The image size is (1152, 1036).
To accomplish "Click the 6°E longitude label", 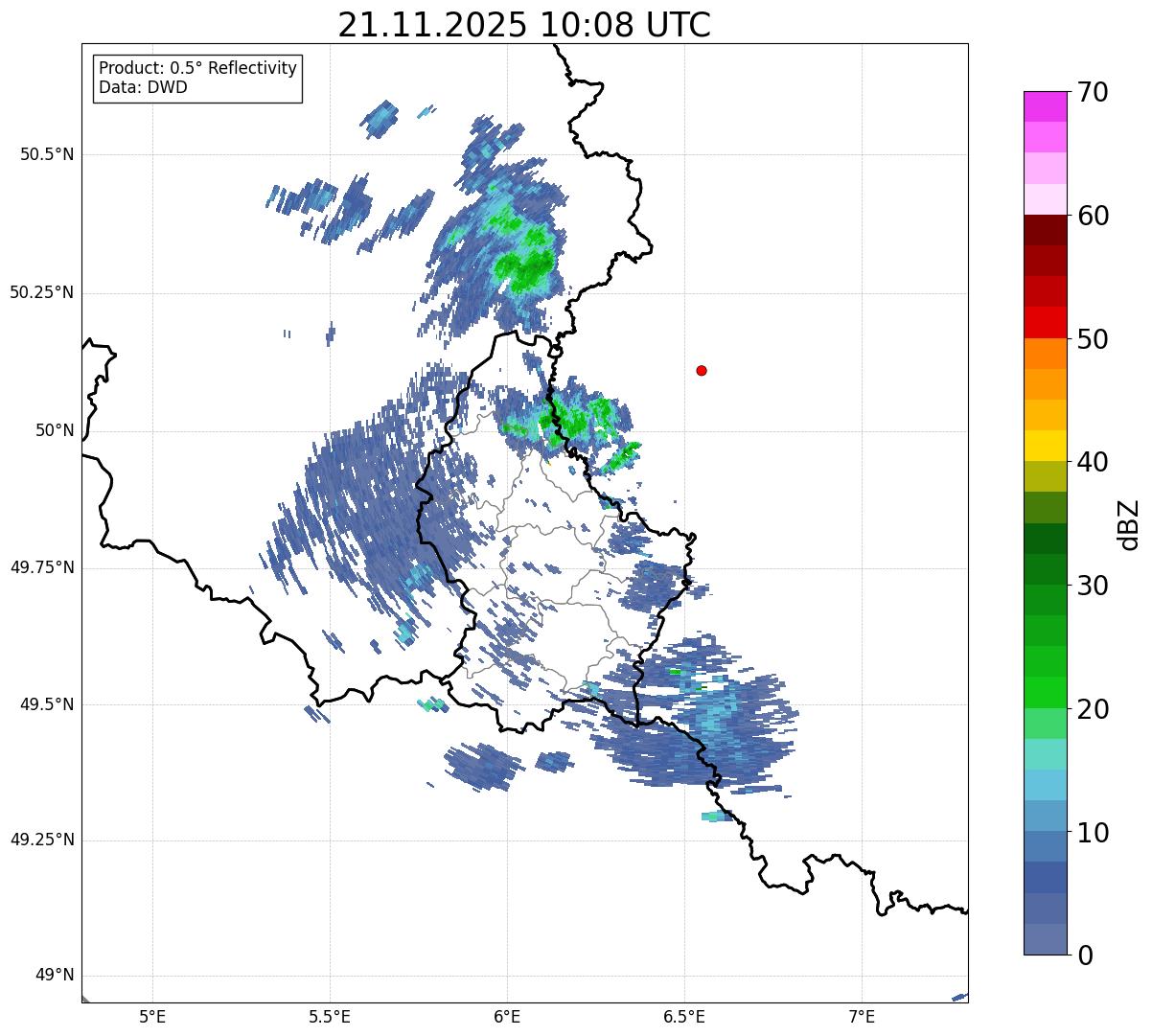I will (x=507, y=1017).
